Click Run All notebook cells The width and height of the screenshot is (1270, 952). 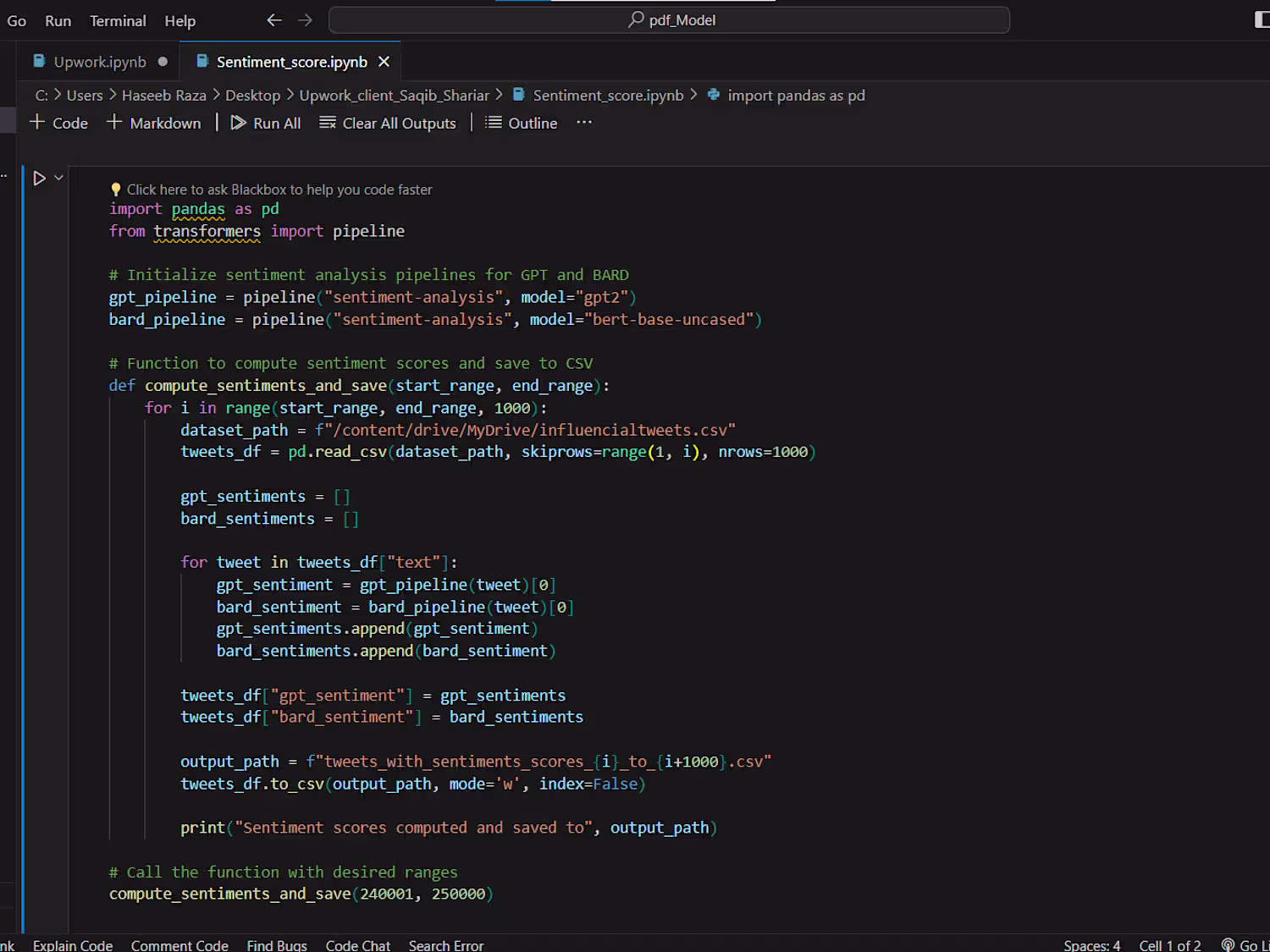[266, 124]
